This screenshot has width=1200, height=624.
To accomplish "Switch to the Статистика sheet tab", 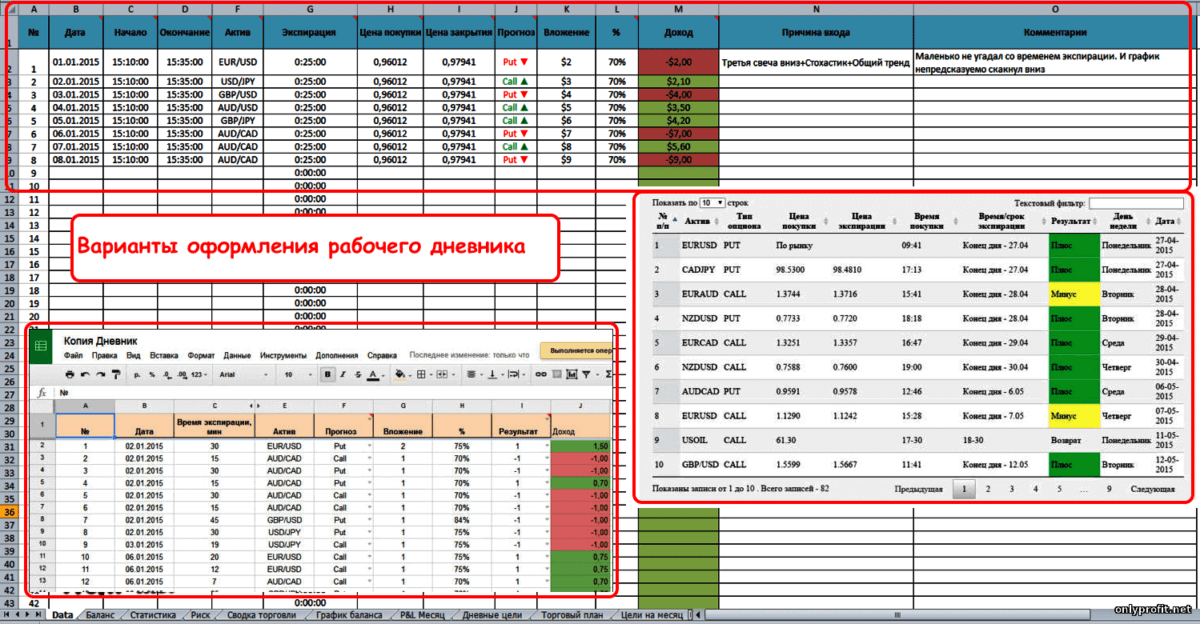I will coord(153,615).
